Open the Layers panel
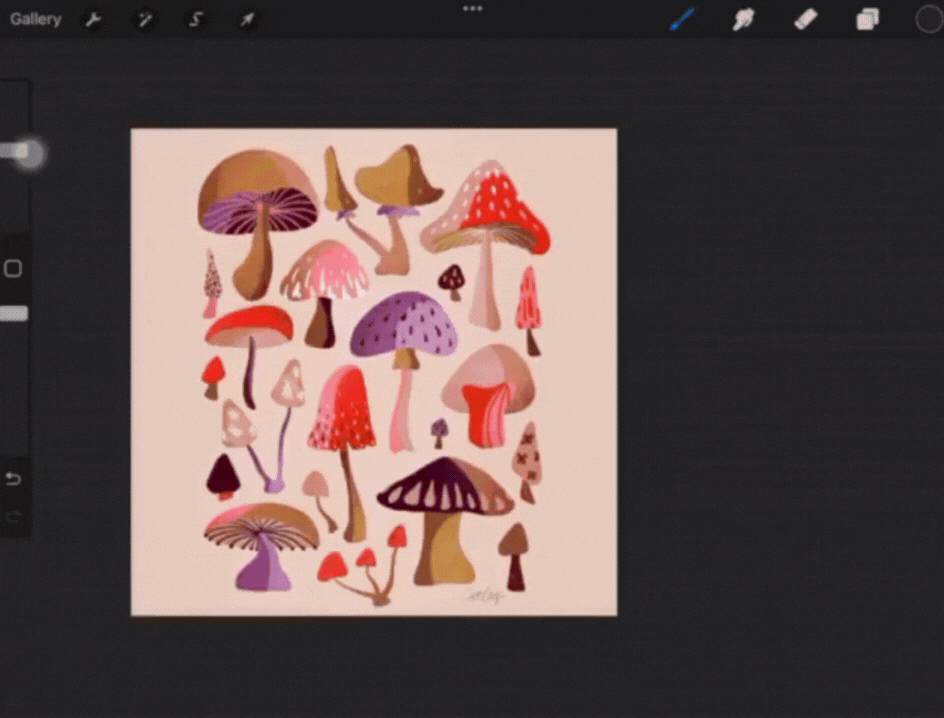This screenshot has height=718, width=944. click(866, 19)
